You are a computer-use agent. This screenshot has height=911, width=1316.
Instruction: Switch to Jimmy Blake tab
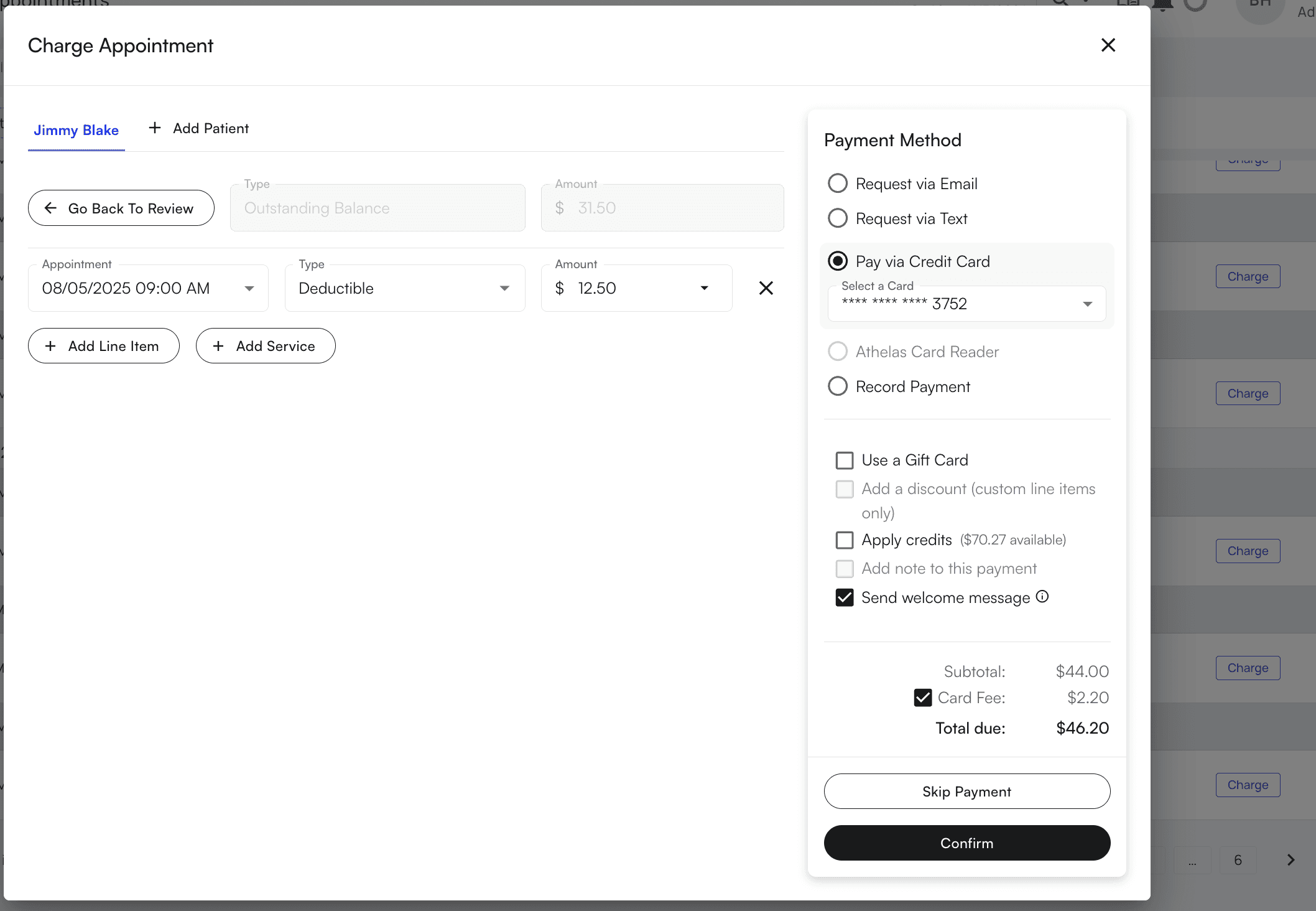(x=76, y=130)
